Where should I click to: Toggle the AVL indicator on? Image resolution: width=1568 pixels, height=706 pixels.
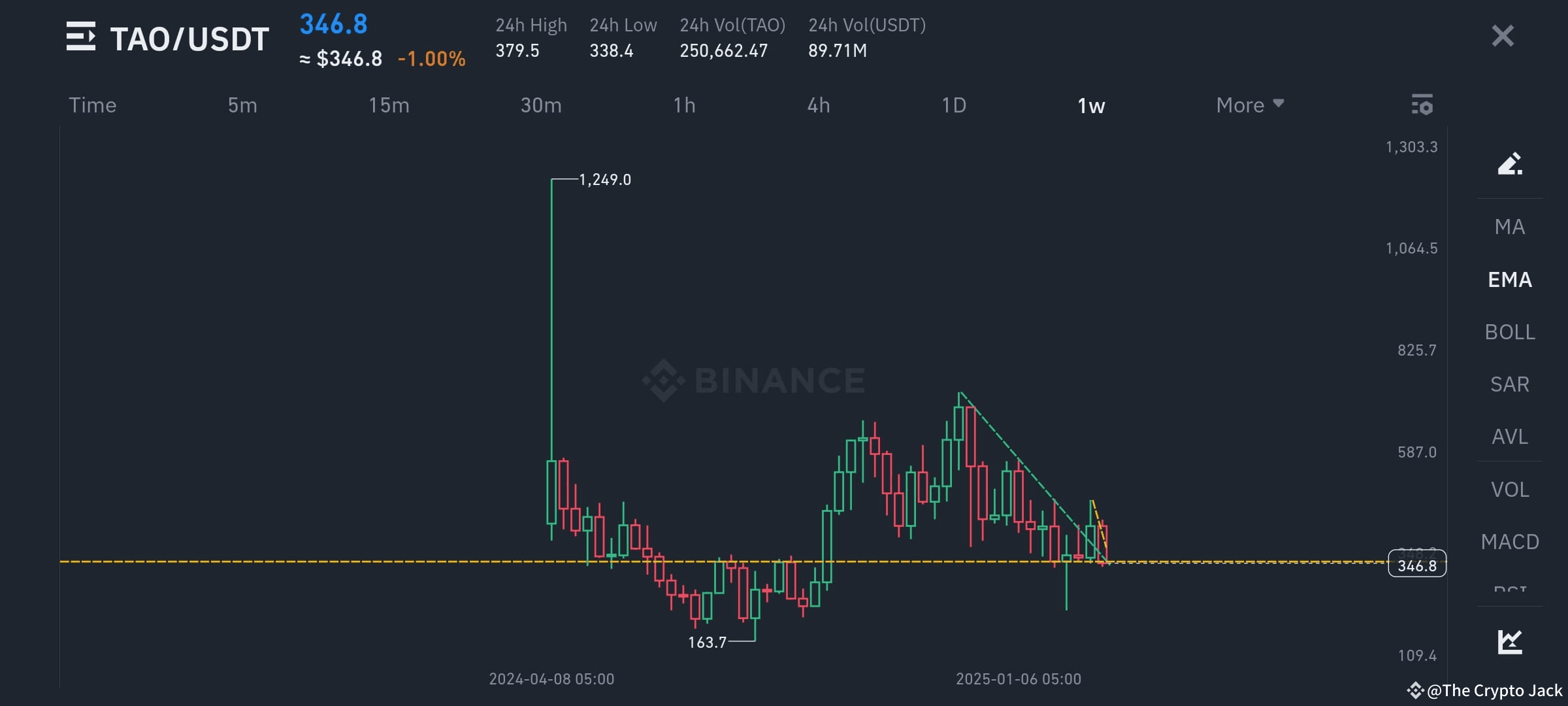[x=1510, y=437]
